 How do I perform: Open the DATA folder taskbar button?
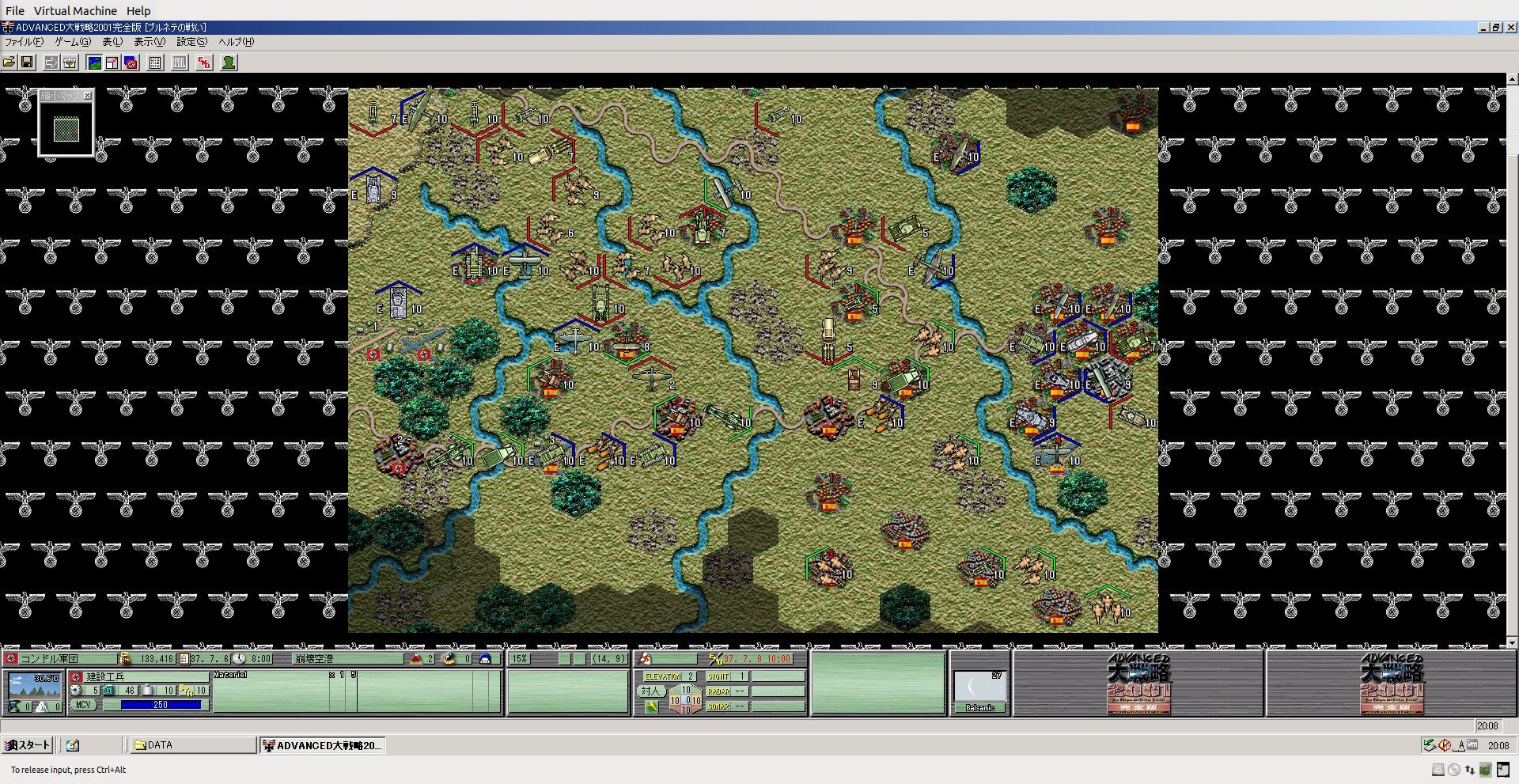click(192, 745)
